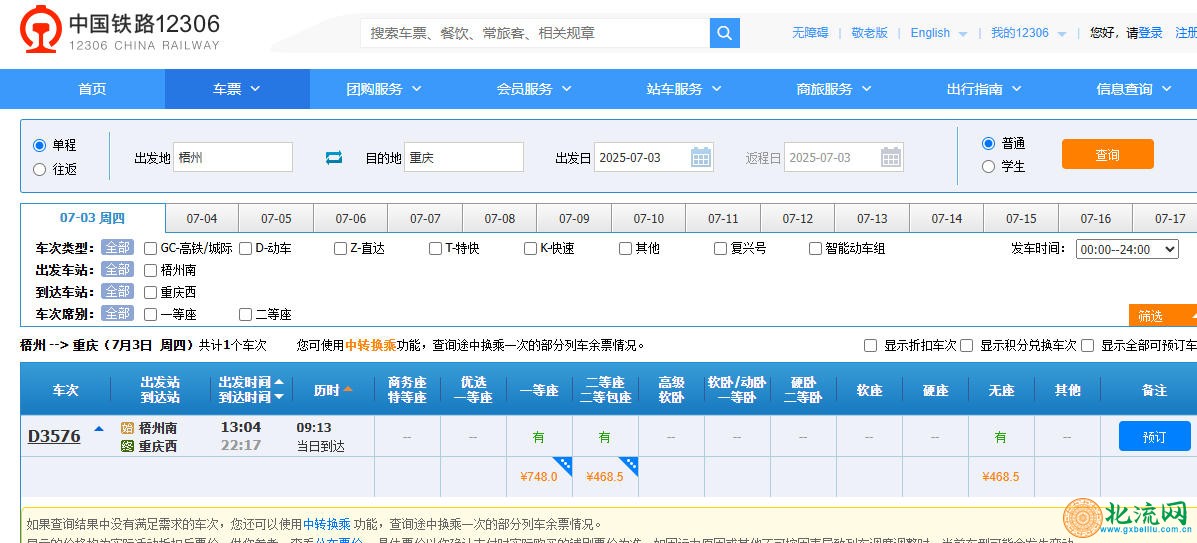Screen dimensions: 1197x543
Task: Check Z-直达 train type
Action: (340, 248)
